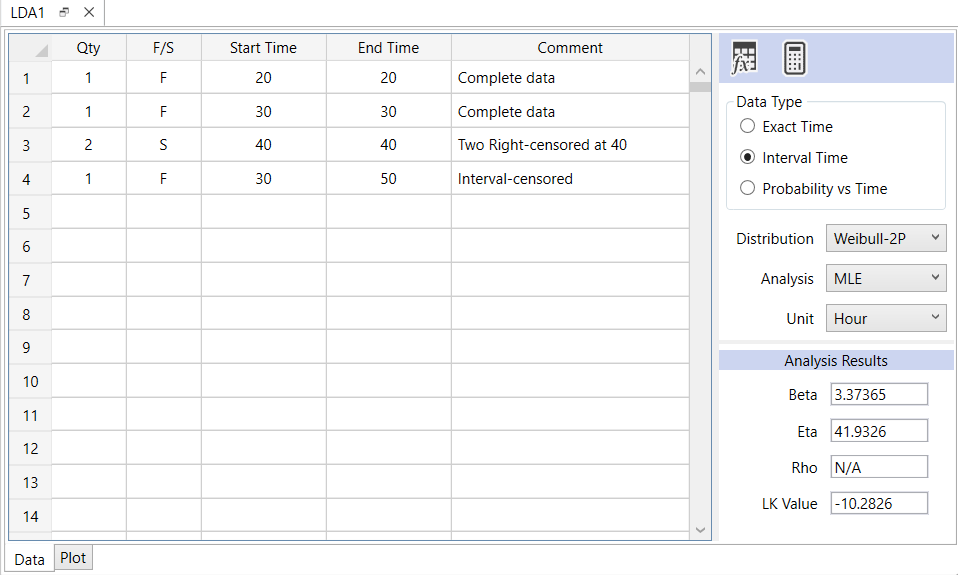
Task: Click the Qty cell in row 2
Action: point(89,111)
